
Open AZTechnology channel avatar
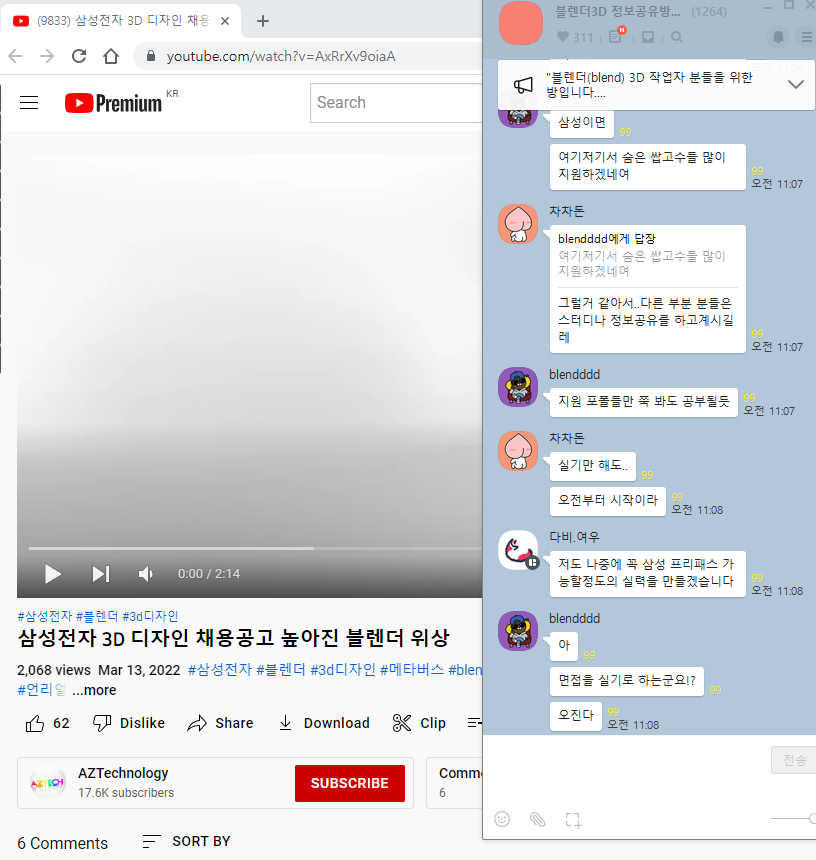48,783
